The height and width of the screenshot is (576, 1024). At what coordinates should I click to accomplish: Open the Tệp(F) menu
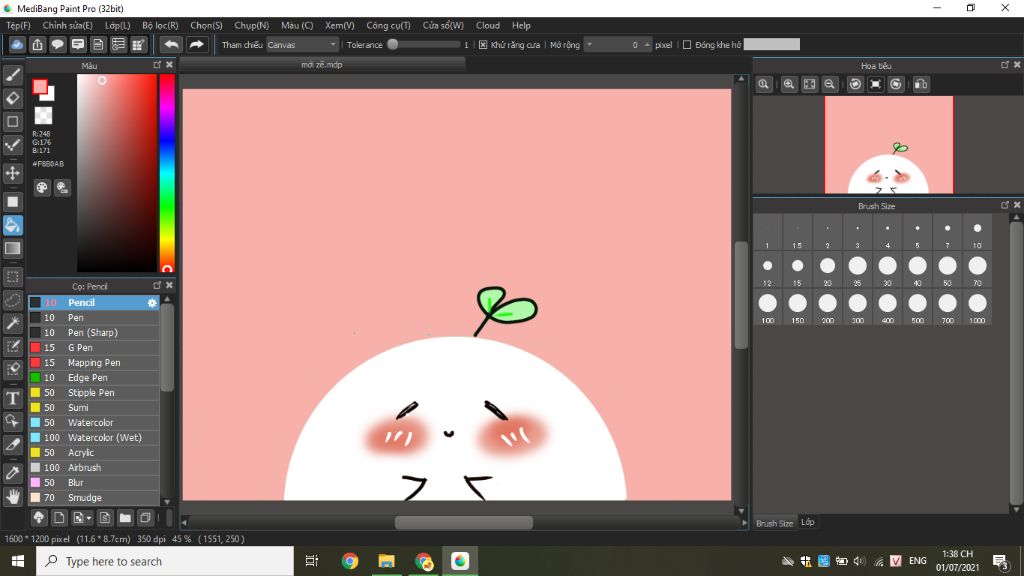tap(18, 25)
